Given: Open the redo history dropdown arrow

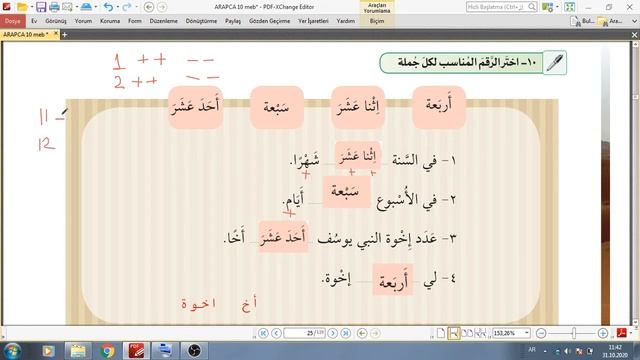Looking at the screenshot, I should point(136,7).
